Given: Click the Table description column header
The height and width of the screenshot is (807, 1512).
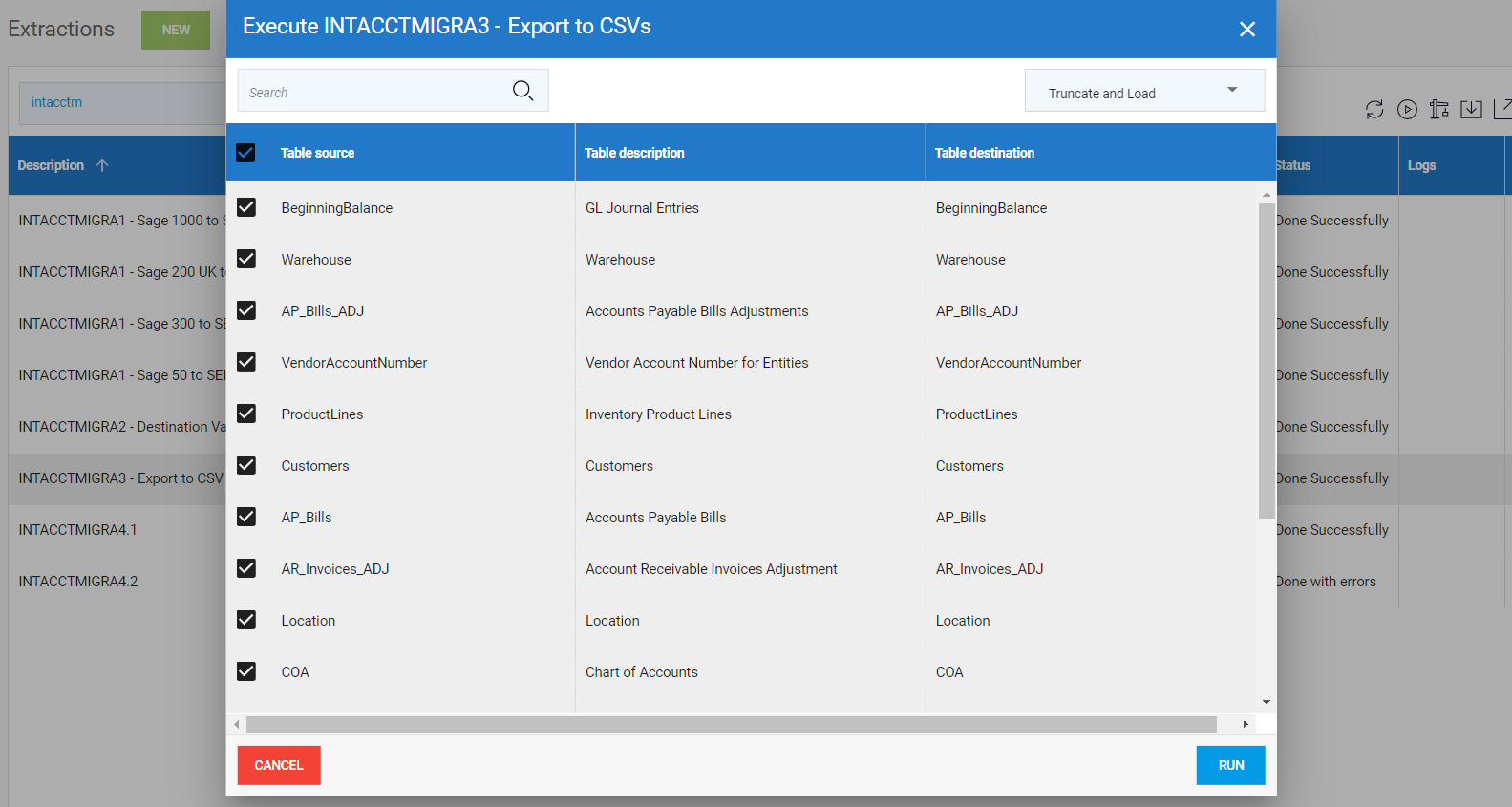Looking at the screenshot, I should click(x=634, y=153).
